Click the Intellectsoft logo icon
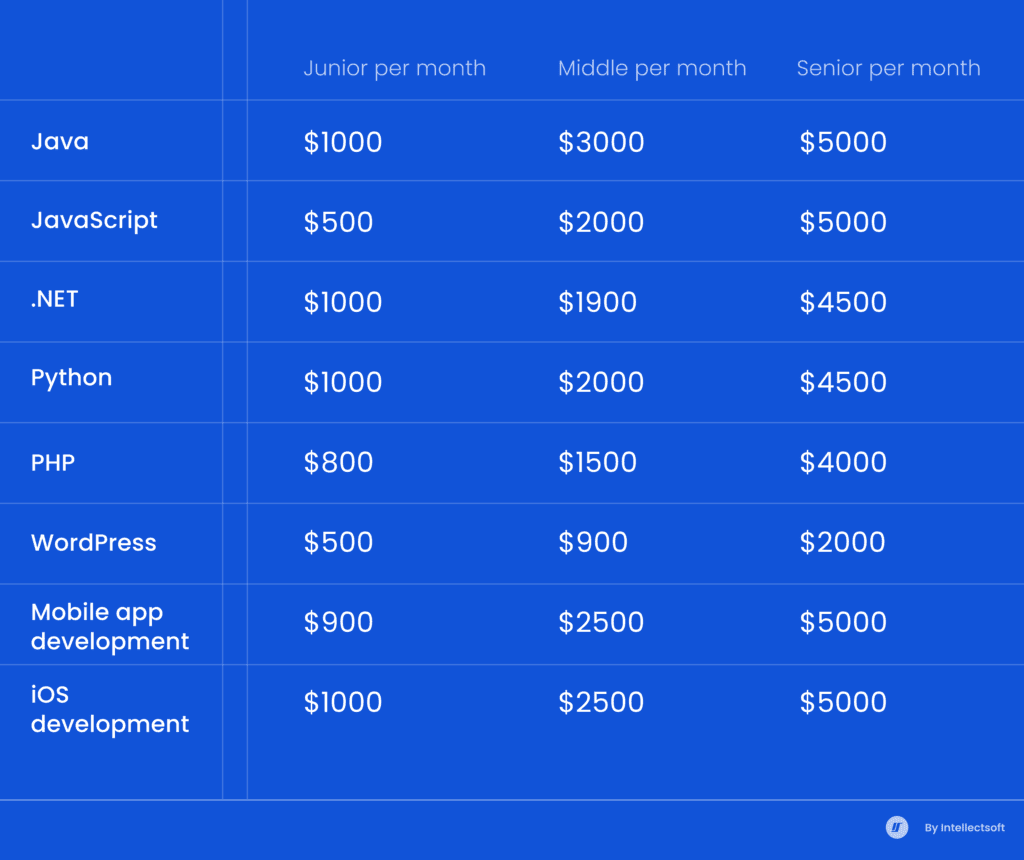 pos(897,827)
